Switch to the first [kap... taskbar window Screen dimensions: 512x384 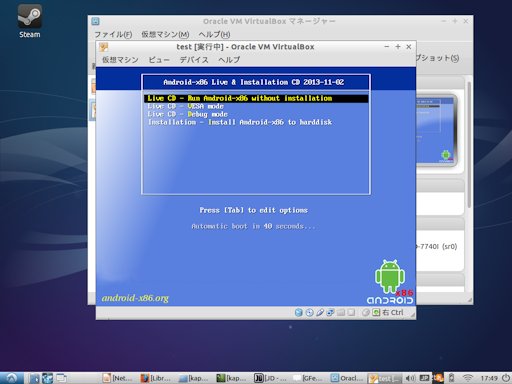194,378
